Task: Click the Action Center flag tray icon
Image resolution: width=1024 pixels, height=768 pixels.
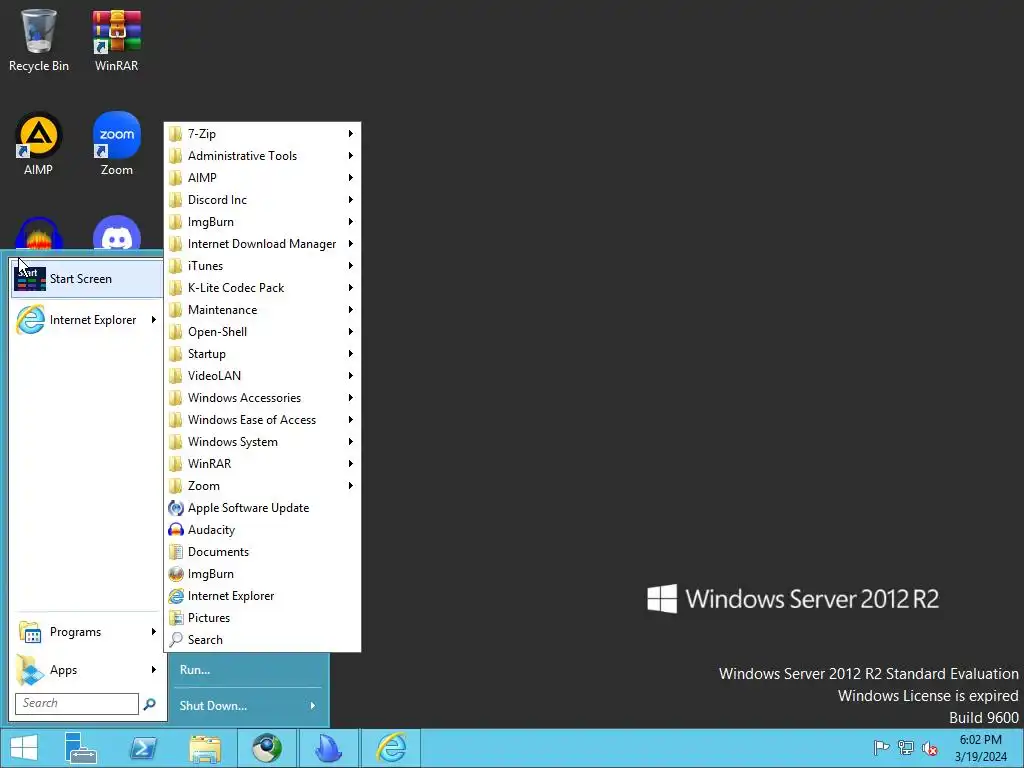Action: click(x=881, y=748)
